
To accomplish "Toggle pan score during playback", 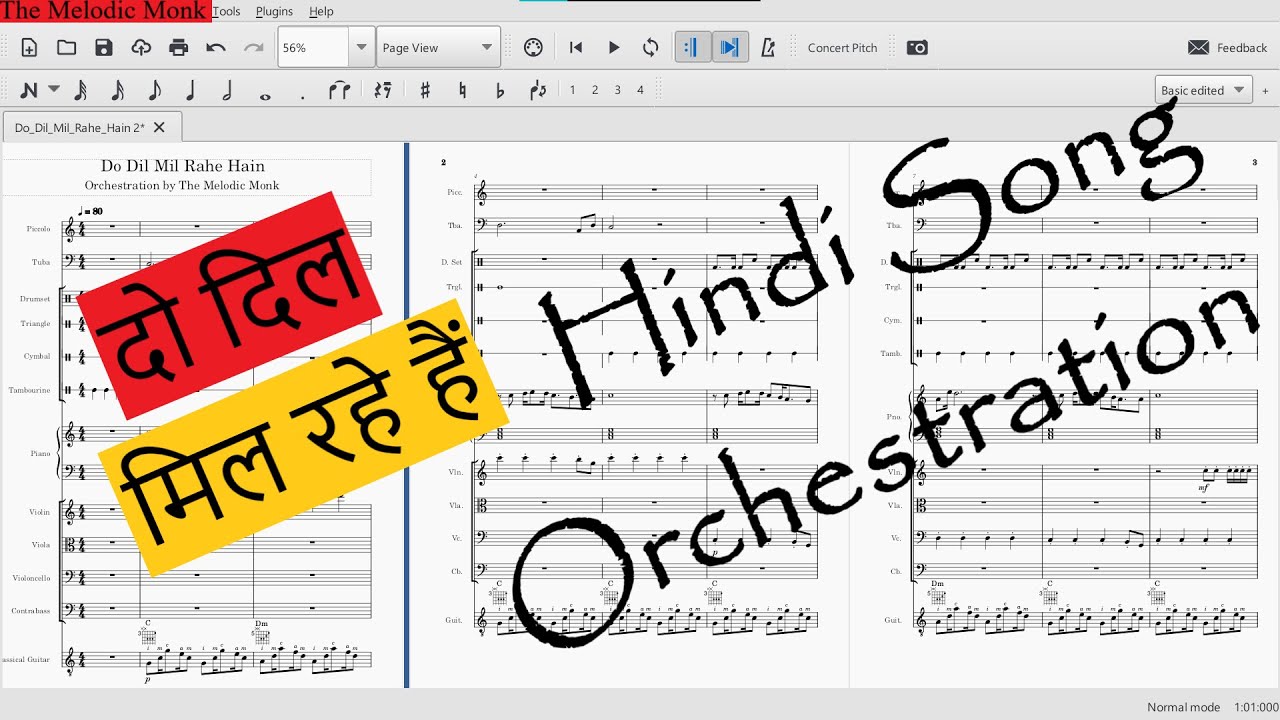I will coord(730,48).
